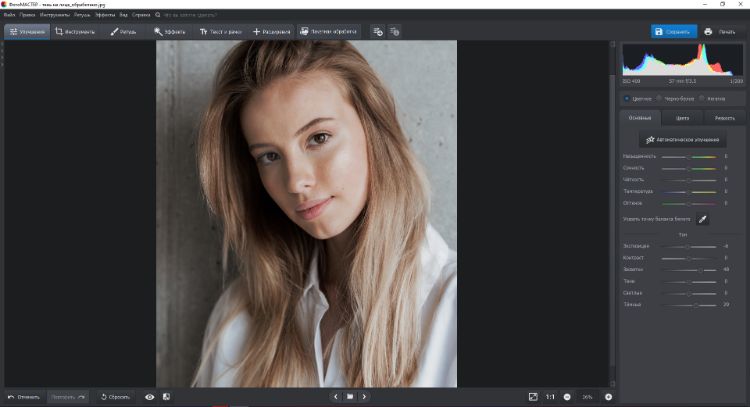
Task: Open the Вид menu
Action: tap(123, 15)
